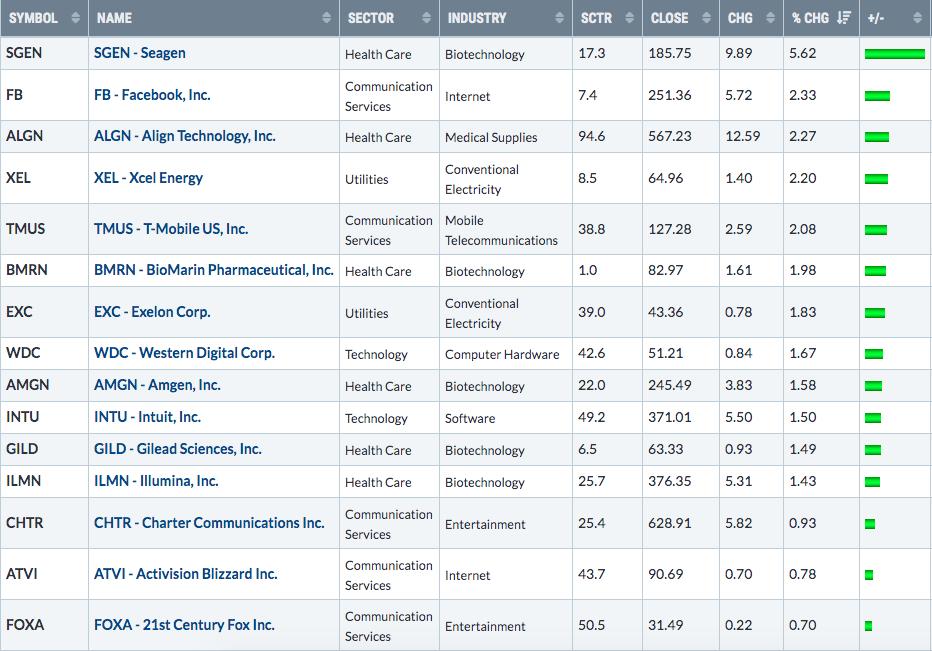Click the descending sort icon beside % CHG
Screen dimensions: 932x651
(x=844, y=18)
